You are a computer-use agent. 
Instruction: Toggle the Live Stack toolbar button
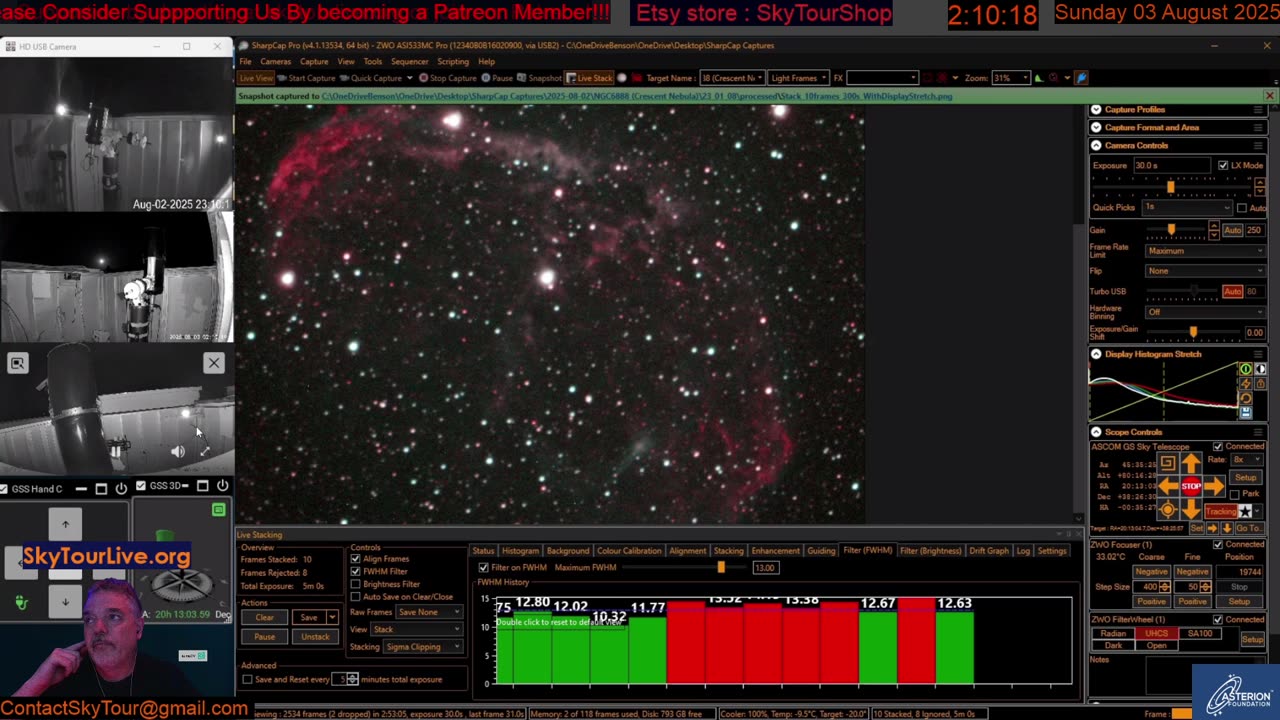[x=590, y=78]
